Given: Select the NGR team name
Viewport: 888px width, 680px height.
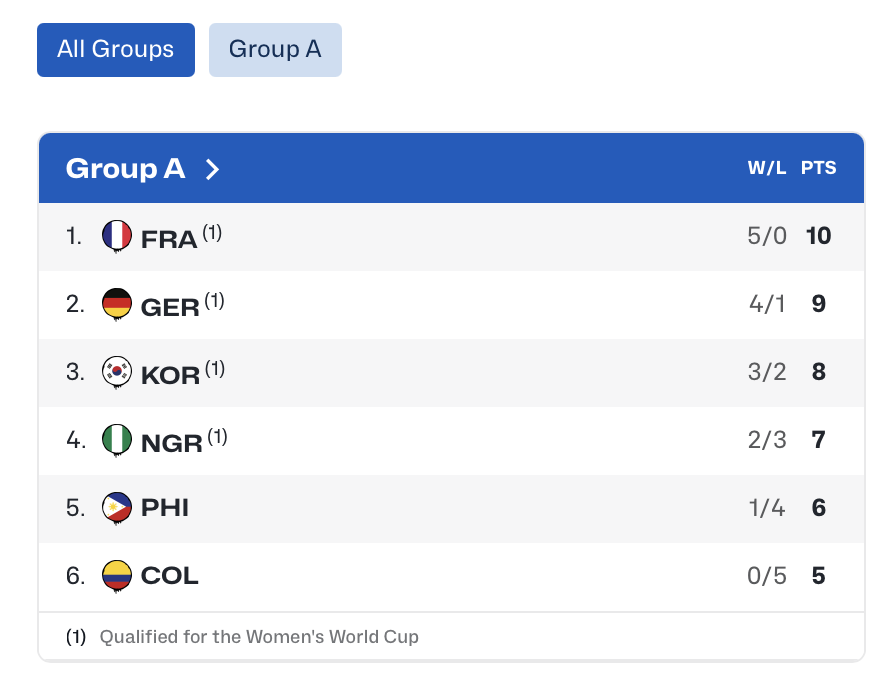Looking at the screenshot, I should 172,442.
